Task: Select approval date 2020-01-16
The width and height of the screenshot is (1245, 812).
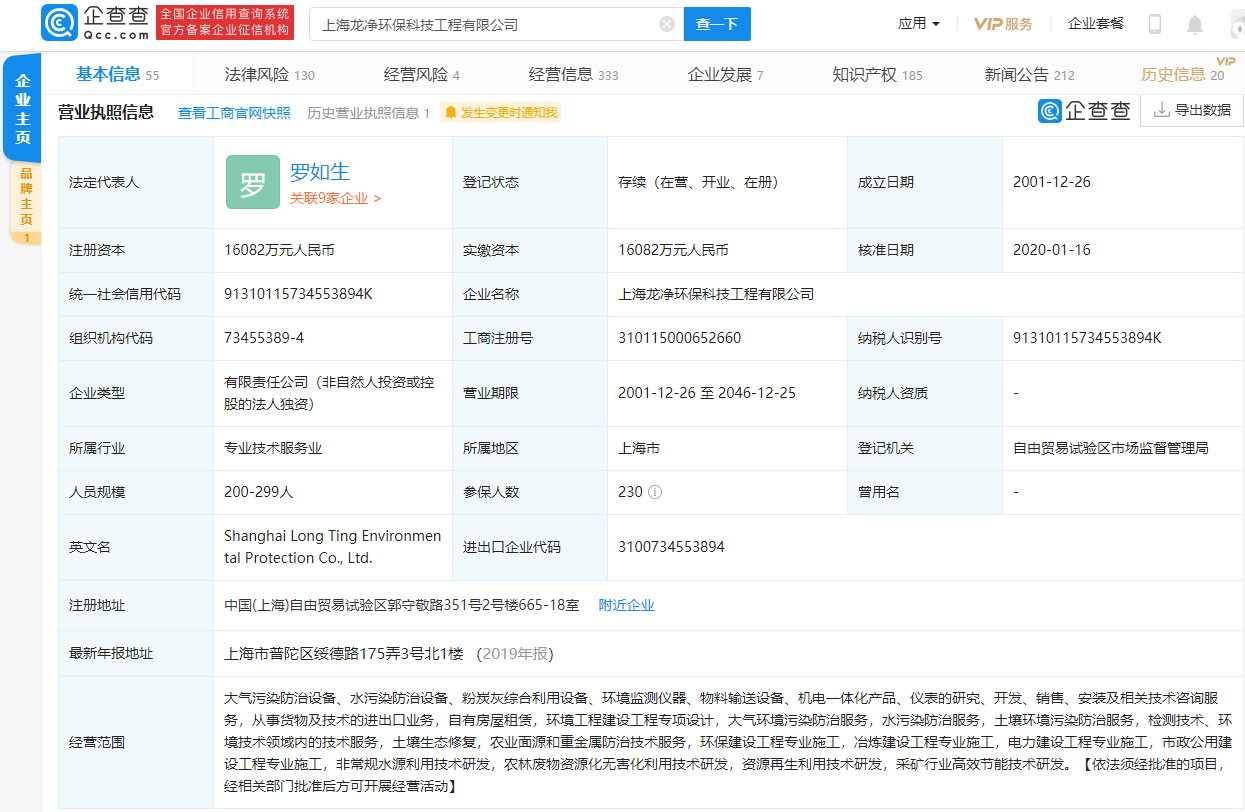Action: [1051, 250]
